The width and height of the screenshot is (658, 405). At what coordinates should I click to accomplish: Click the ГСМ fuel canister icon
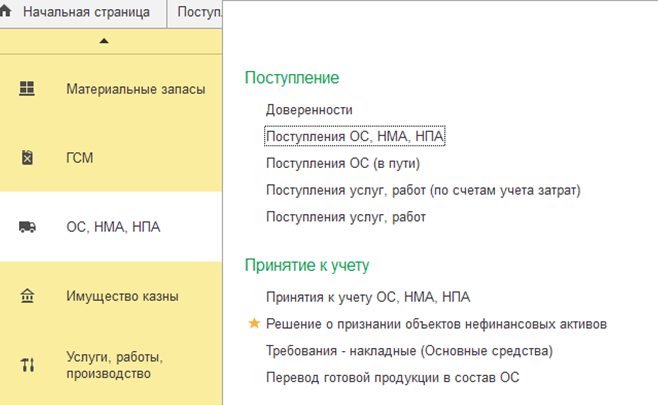tap(27, 158)
